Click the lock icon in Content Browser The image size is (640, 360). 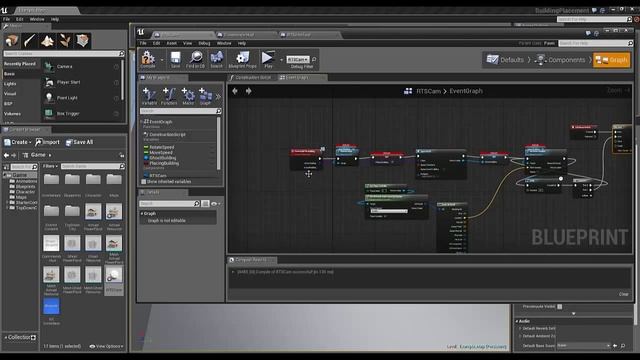(122, 155)
